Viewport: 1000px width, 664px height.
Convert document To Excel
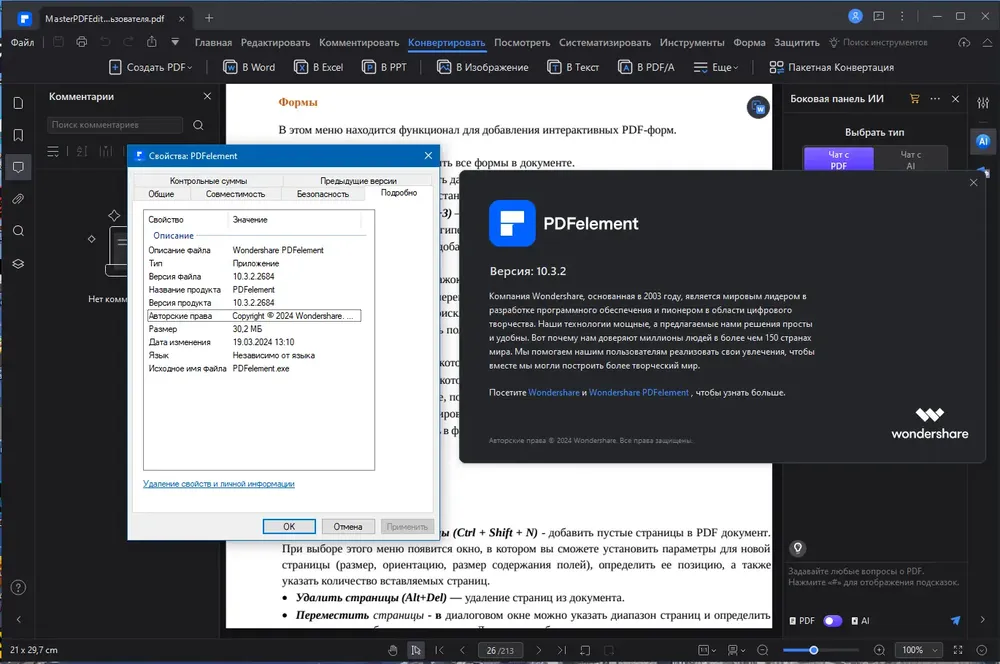318,67
